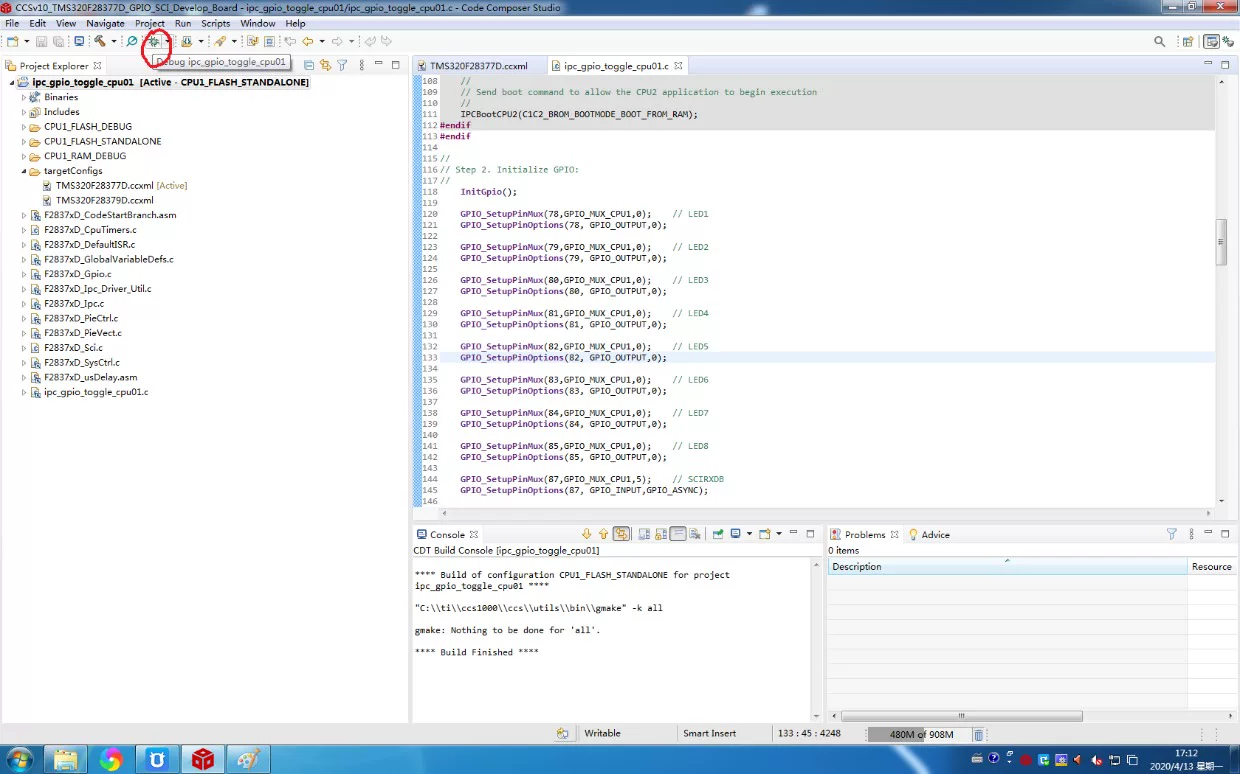Click the Smart Insert status field
This screenshot has height=774, width=1240.
(709, 733)
